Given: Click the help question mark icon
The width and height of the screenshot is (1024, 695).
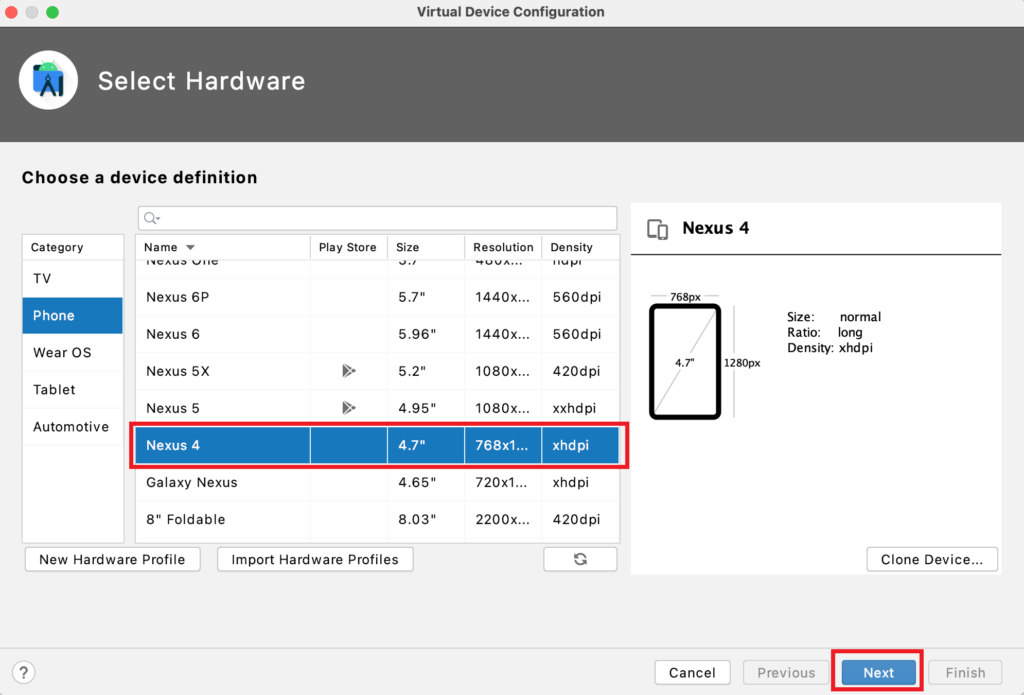Looking at the screenshot, I should point(24,672).
